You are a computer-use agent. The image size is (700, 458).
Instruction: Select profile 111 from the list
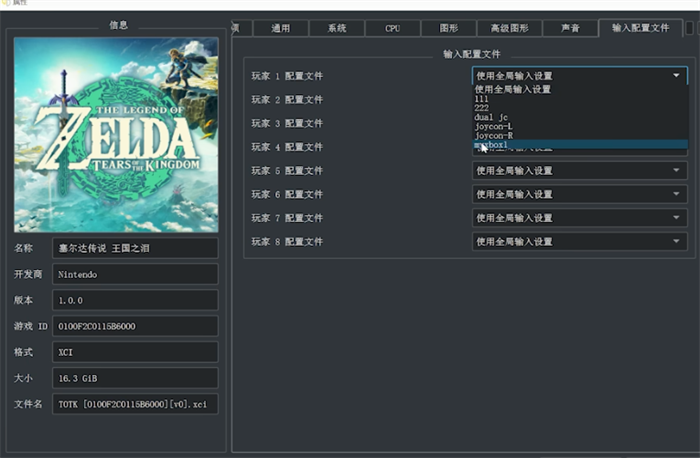[482, 99]
